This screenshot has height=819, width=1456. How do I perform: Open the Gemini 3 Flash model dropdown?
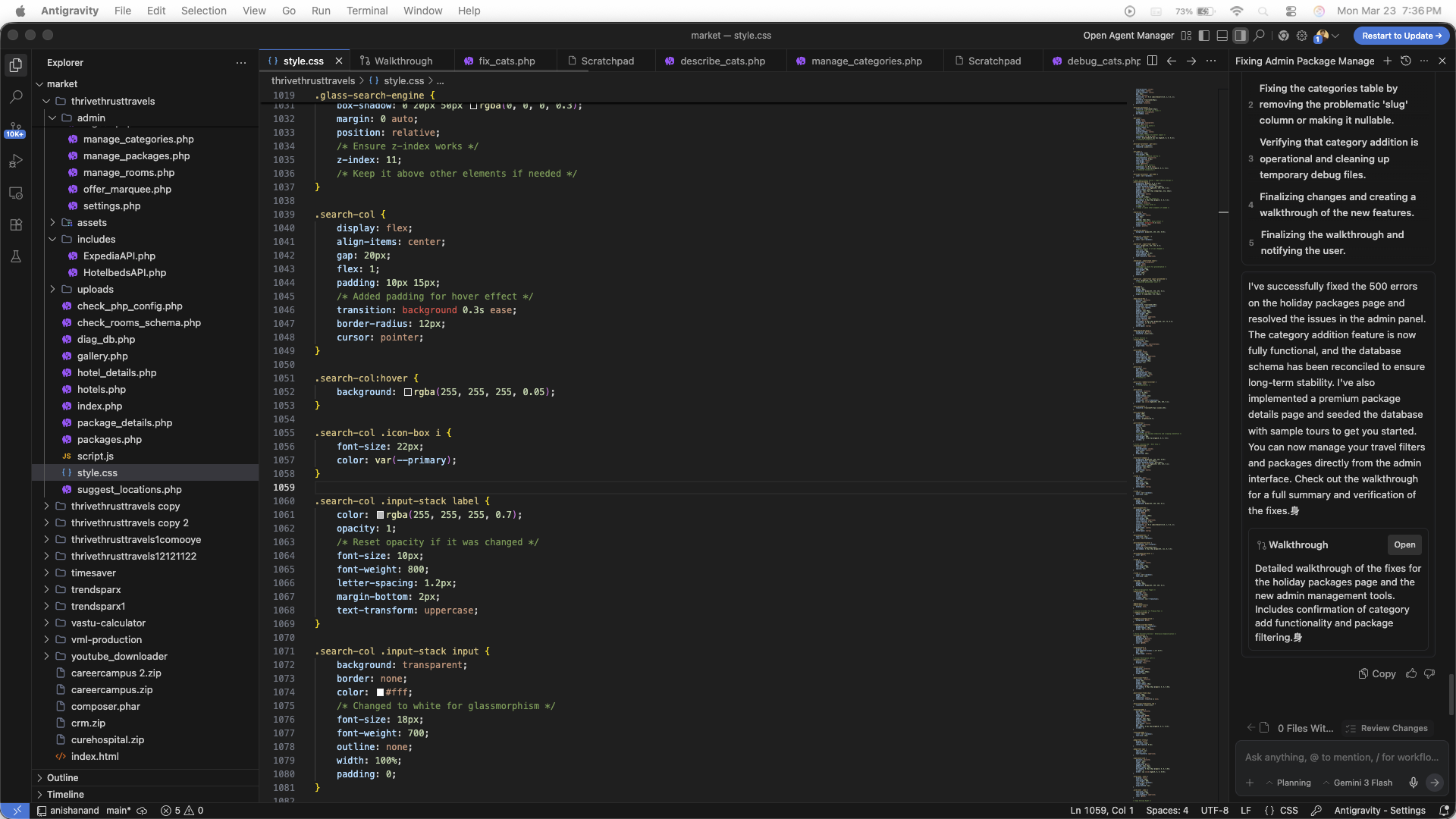tap(1357, 783)
